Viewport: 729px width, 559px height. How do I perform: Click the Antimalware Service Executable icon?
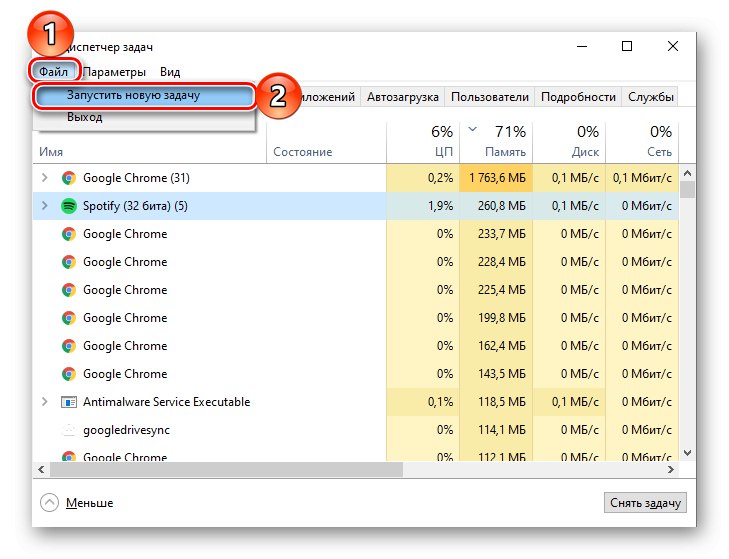coord(69,402)
